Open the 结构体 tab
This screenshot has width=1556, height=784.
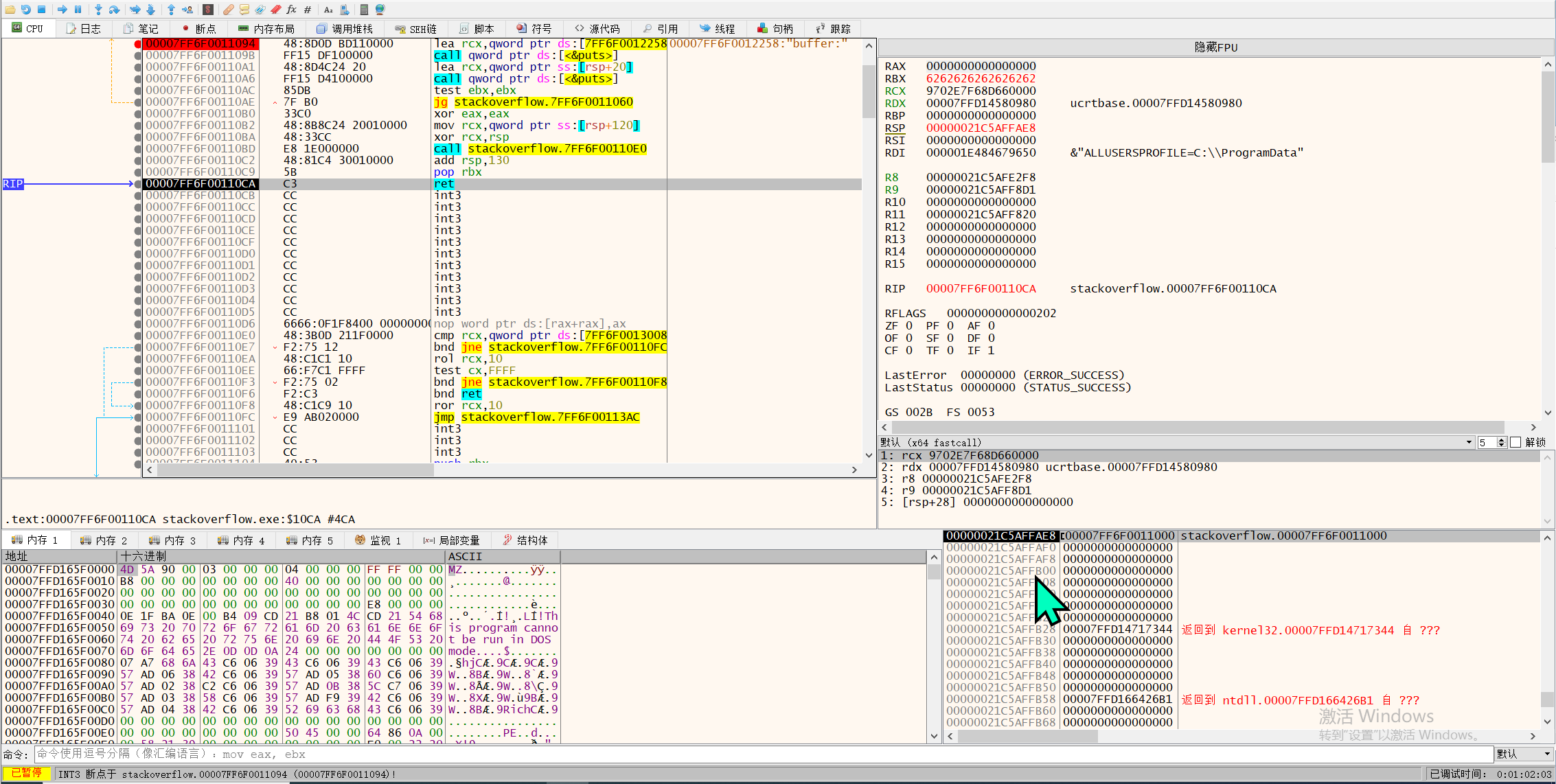click(x=525, y=540)
